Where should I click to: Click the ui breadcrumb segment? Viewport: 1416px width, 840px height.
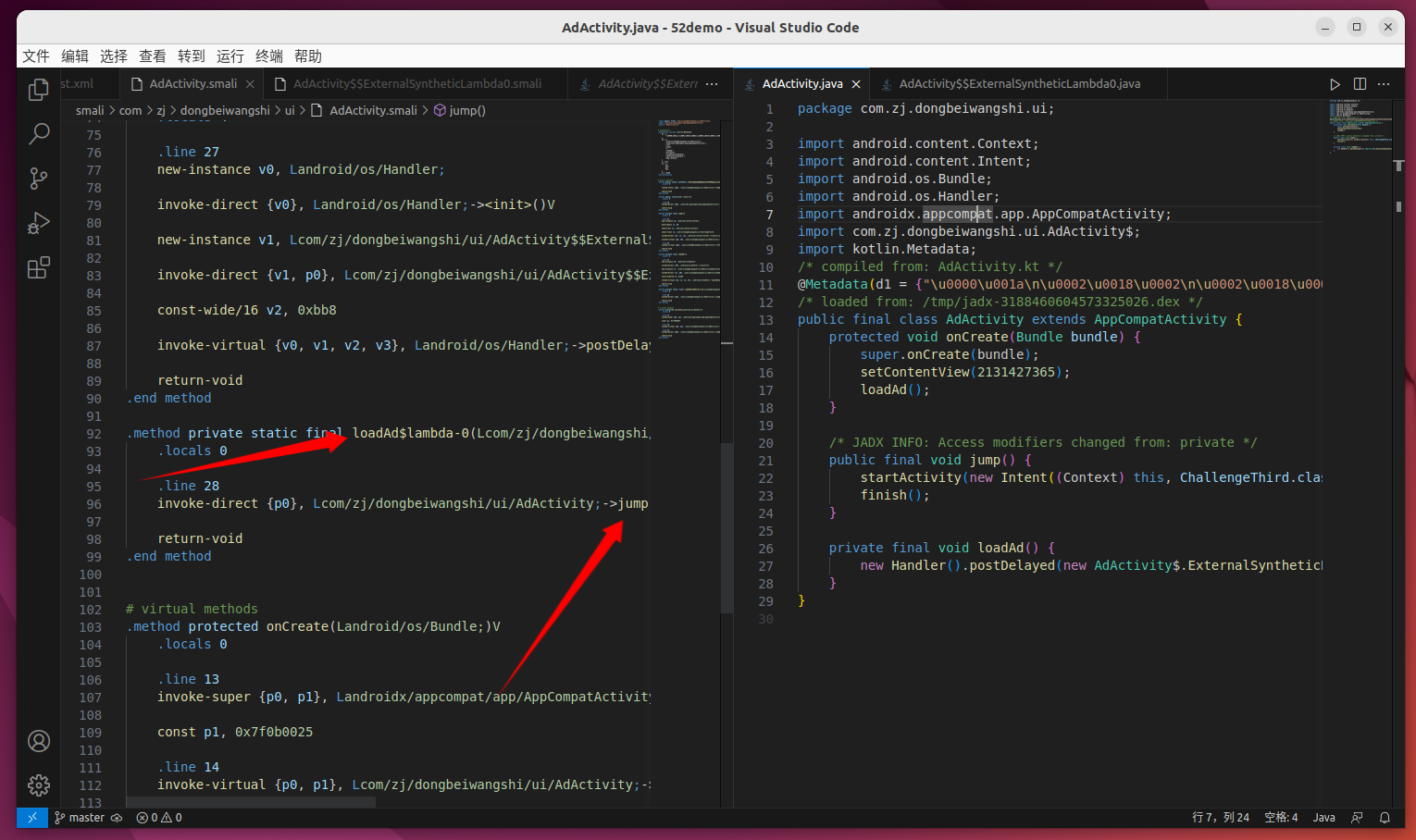click(x=290, y=111)
